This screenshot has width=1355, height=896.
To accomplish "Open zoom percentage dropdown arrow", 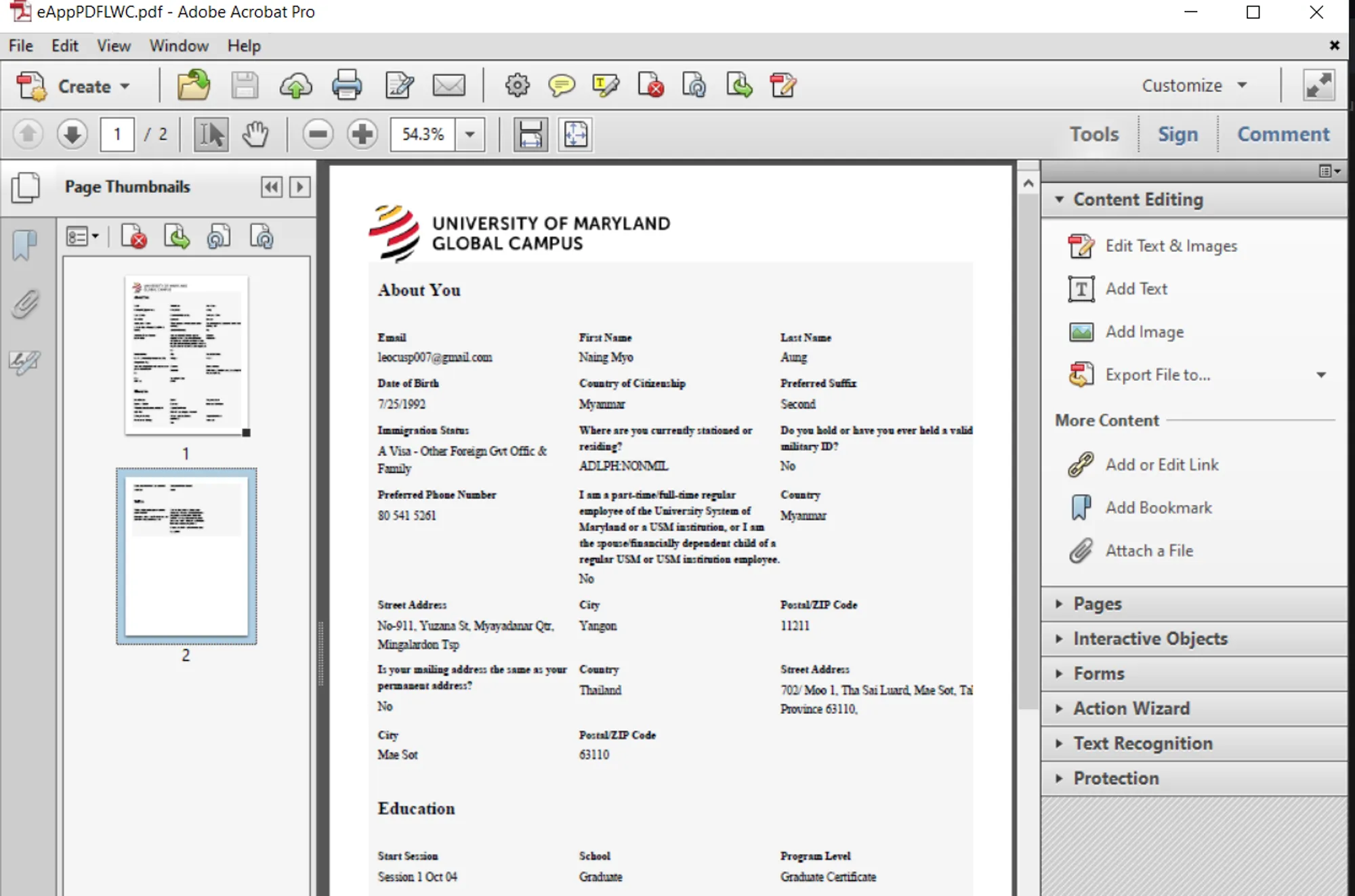I will click(x=470, y=134).
